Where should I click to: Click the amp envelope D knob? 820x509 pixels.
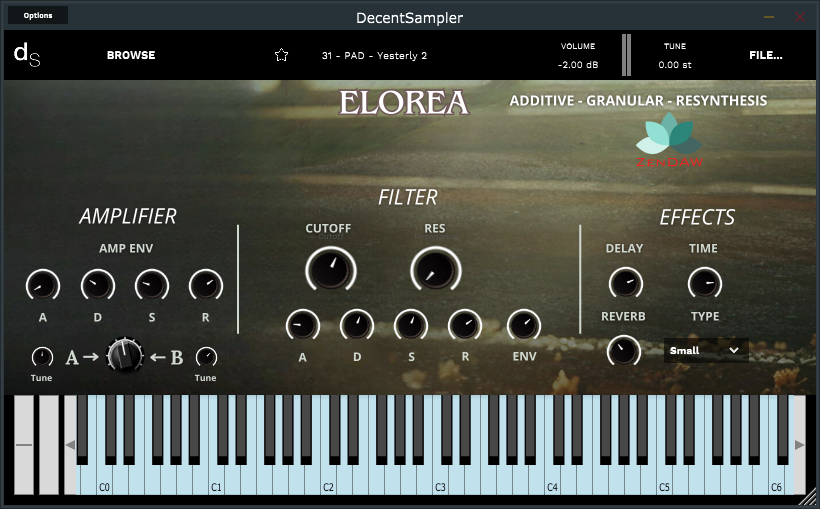tap(98, 286)
